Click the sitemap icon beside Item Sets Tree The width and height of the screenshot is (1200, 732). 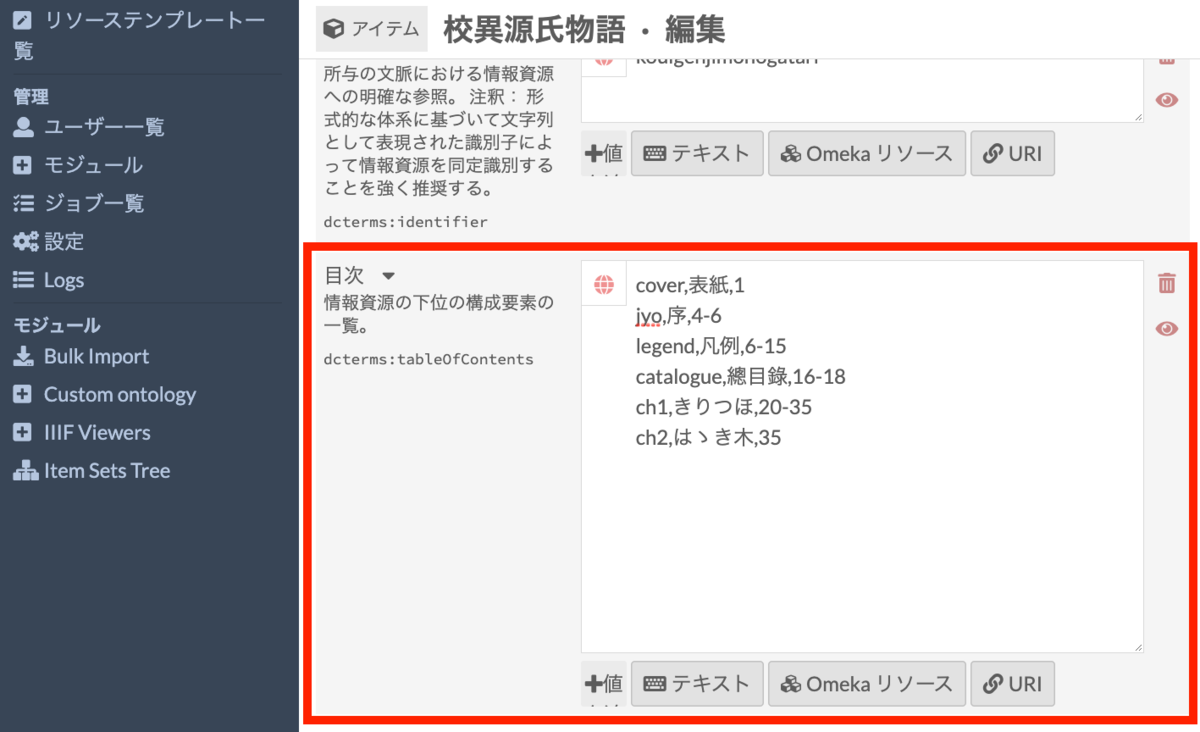coord(25,470)
